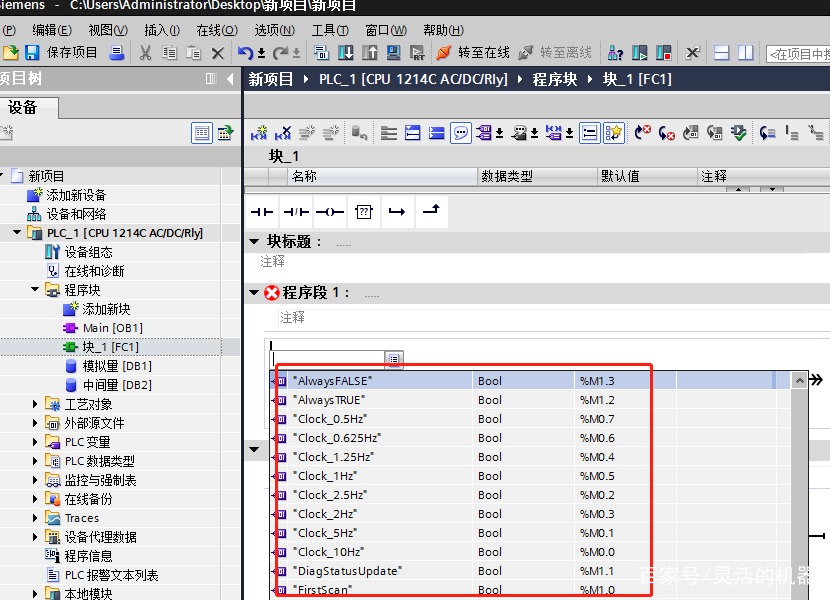
Task: Open 添加新块 under 程序块
Action: click(x=108, y=308)
